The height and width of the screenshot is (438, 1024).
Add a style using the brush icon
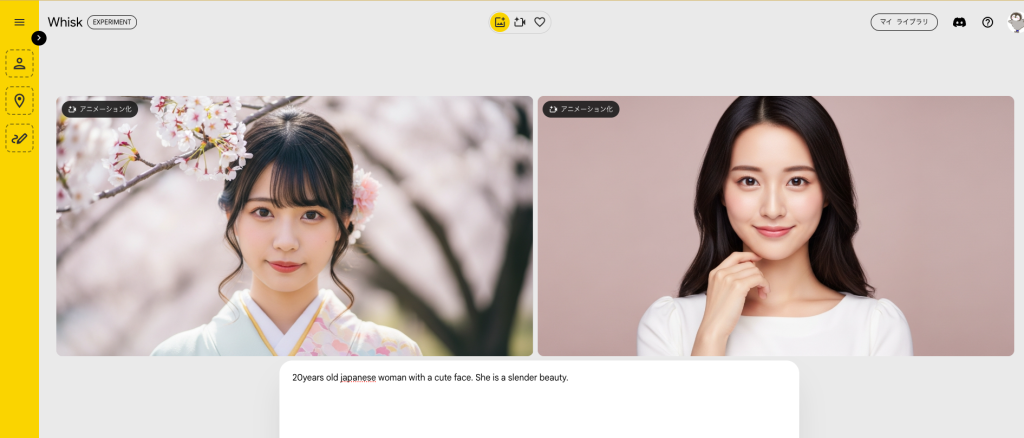point(19,138)
